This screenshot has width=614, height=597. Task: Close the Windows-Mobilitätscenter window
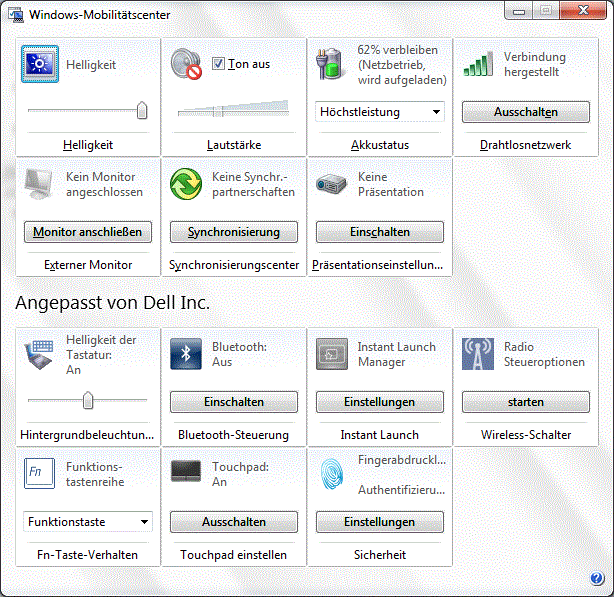pos(583,11)
